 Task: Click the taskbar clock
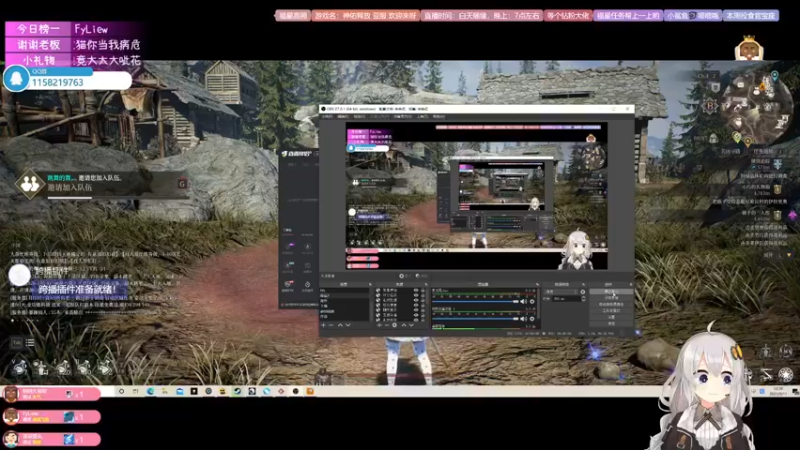click(778, 391)
